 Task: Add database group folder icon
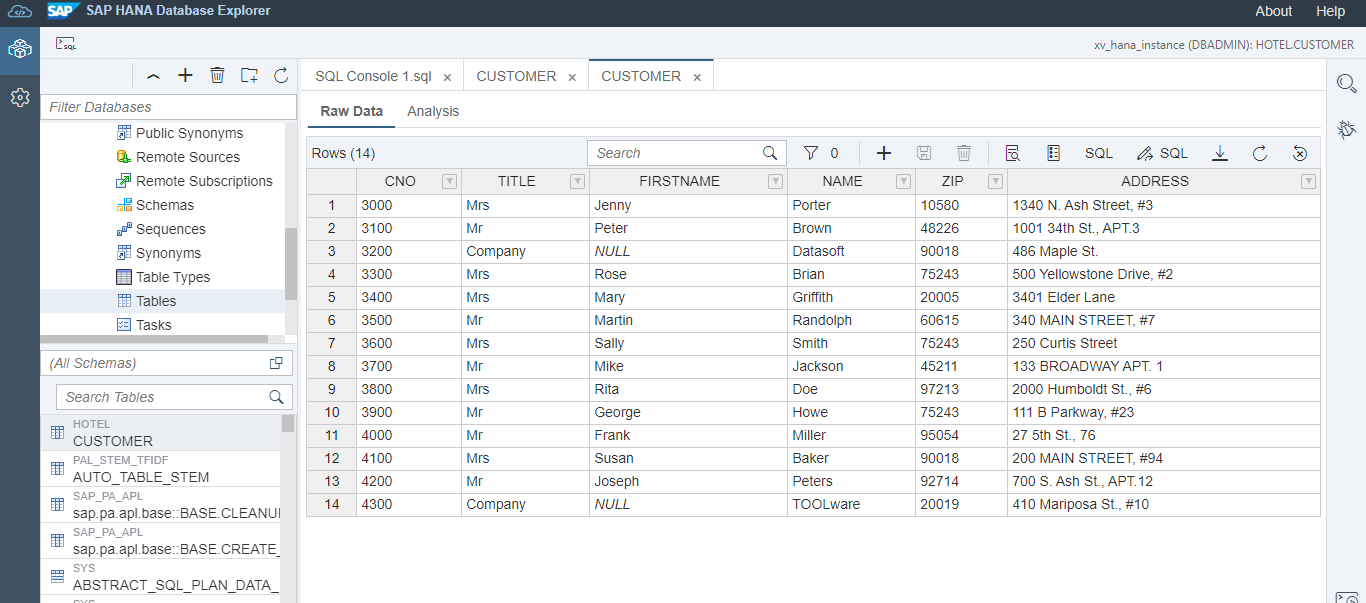coord(249,75)
